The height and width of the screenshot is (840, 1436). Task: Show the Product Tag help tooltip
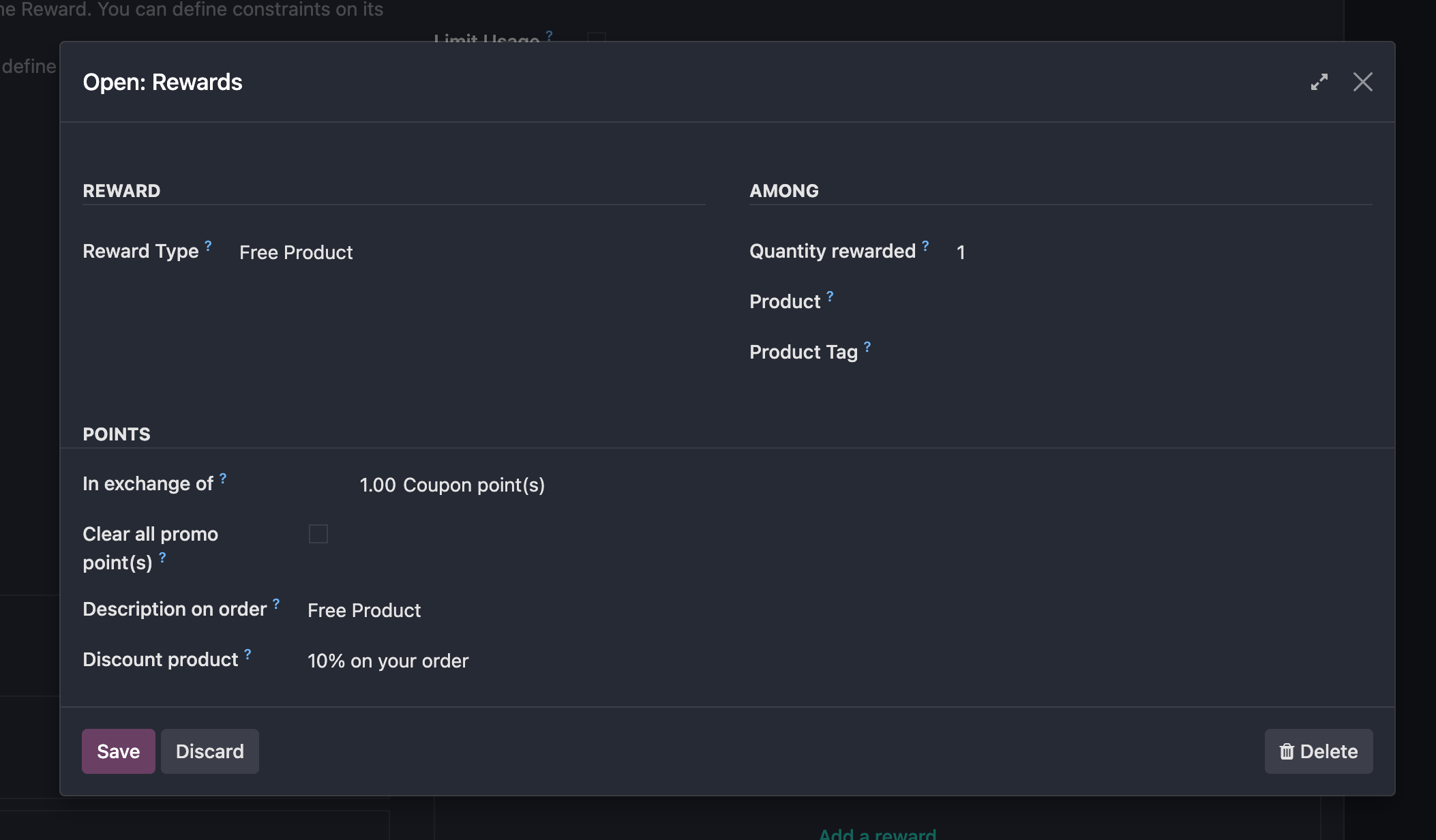[x=867, y=346]
